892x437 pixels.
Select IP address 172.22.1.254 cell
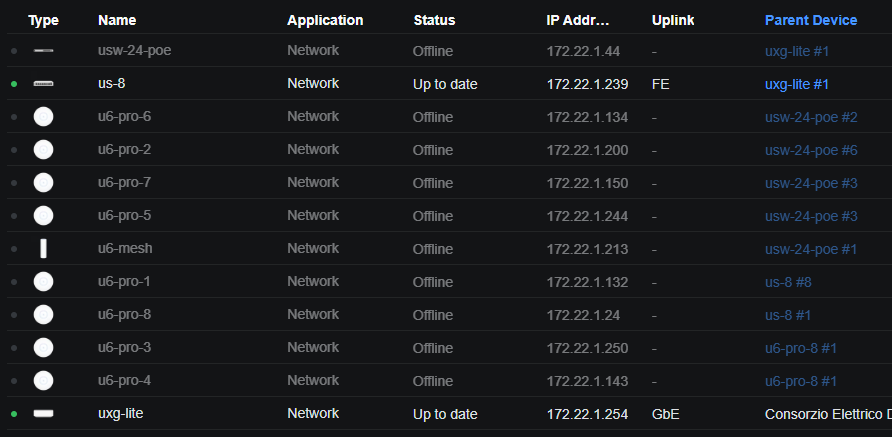587,414
